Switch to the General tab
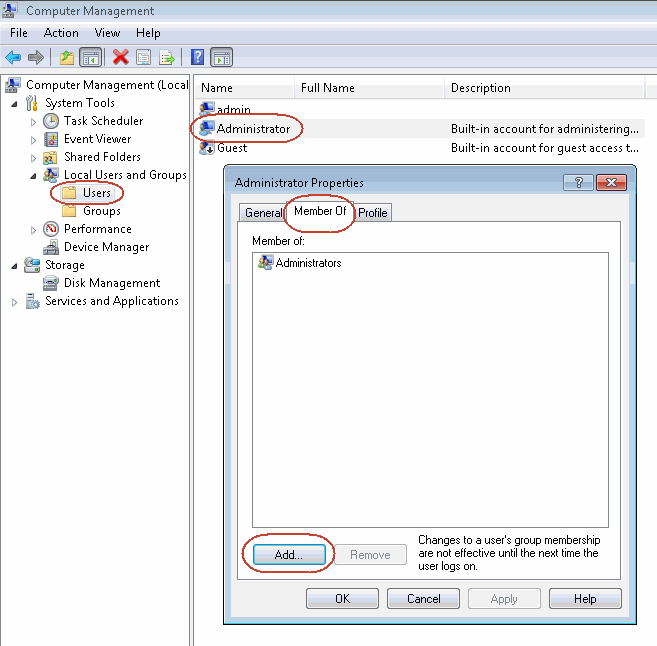The height and width of the screenshot is (646, 657). [264, 213]
